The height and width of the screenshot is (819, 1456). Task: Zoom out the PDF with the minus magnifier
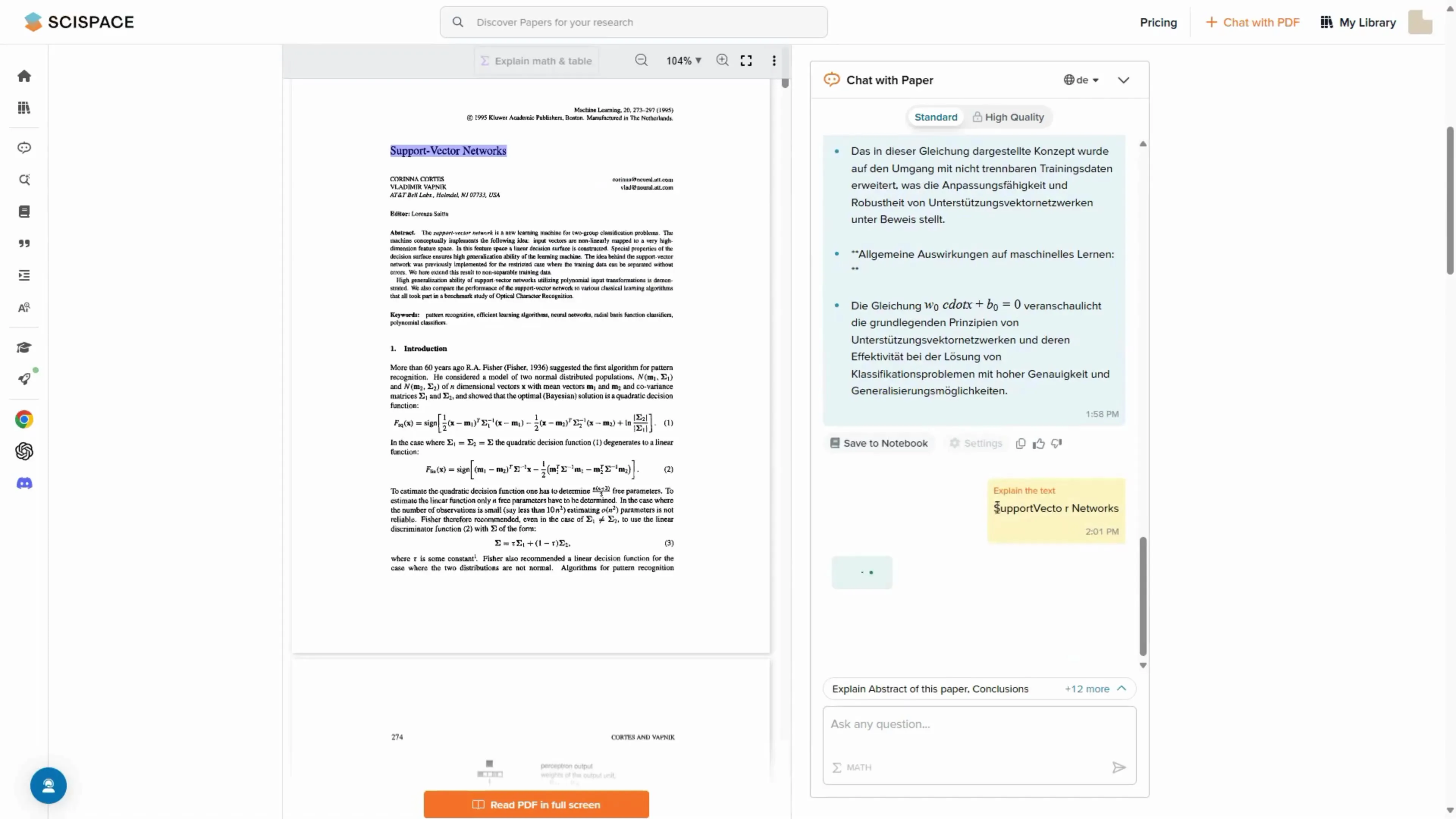(x=641, y=61)
